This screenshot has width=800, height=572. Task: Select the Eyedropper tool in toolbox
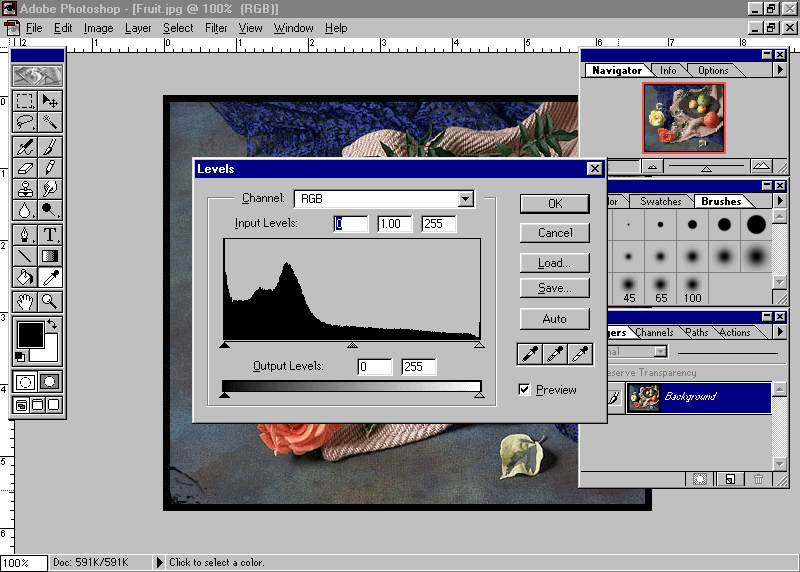pyautogui.click(x=49, y=277)
